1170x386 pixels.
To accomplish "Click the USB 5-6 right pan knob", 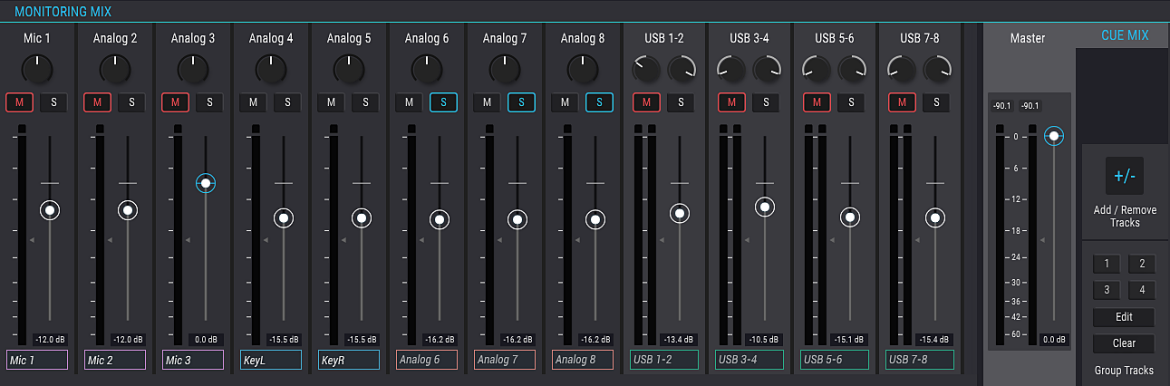I will [x=851, y=69].
